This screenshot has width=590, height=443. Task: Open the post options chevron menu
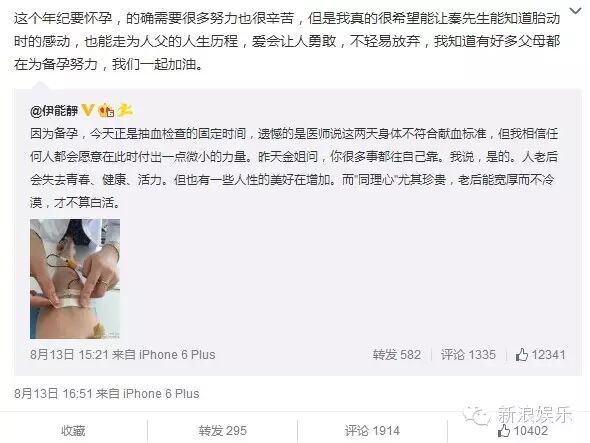click(575, 12)
